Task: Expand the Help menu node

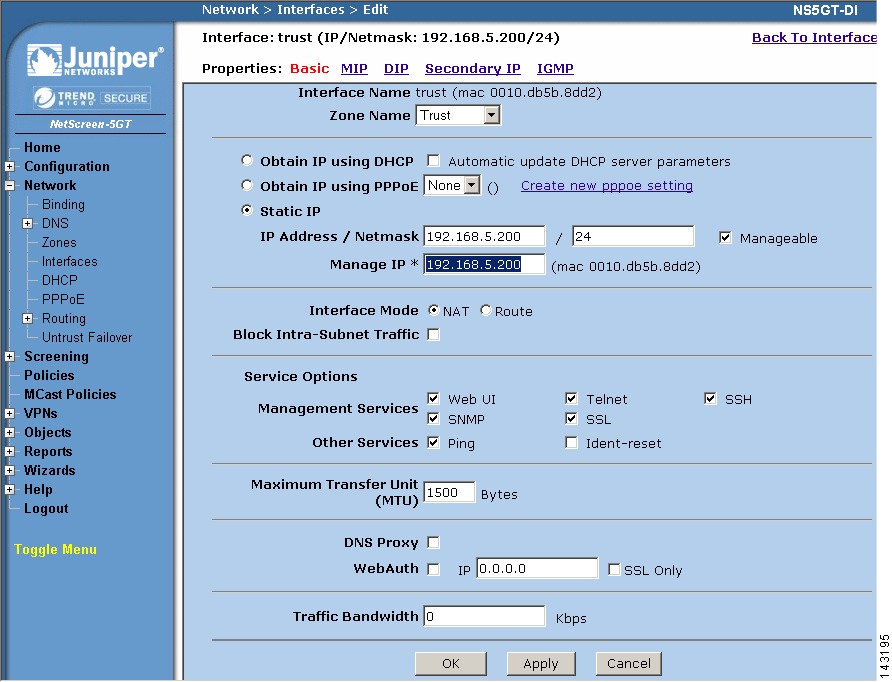Action: click(10, 489)
